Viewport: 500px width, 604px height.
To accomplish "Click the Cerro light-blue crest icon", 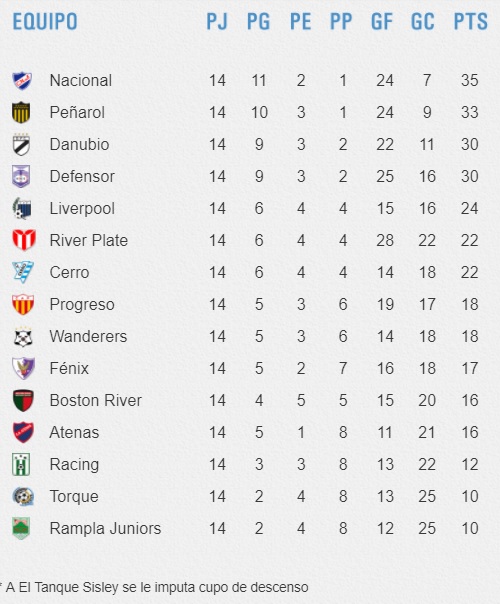I will 23,272.
